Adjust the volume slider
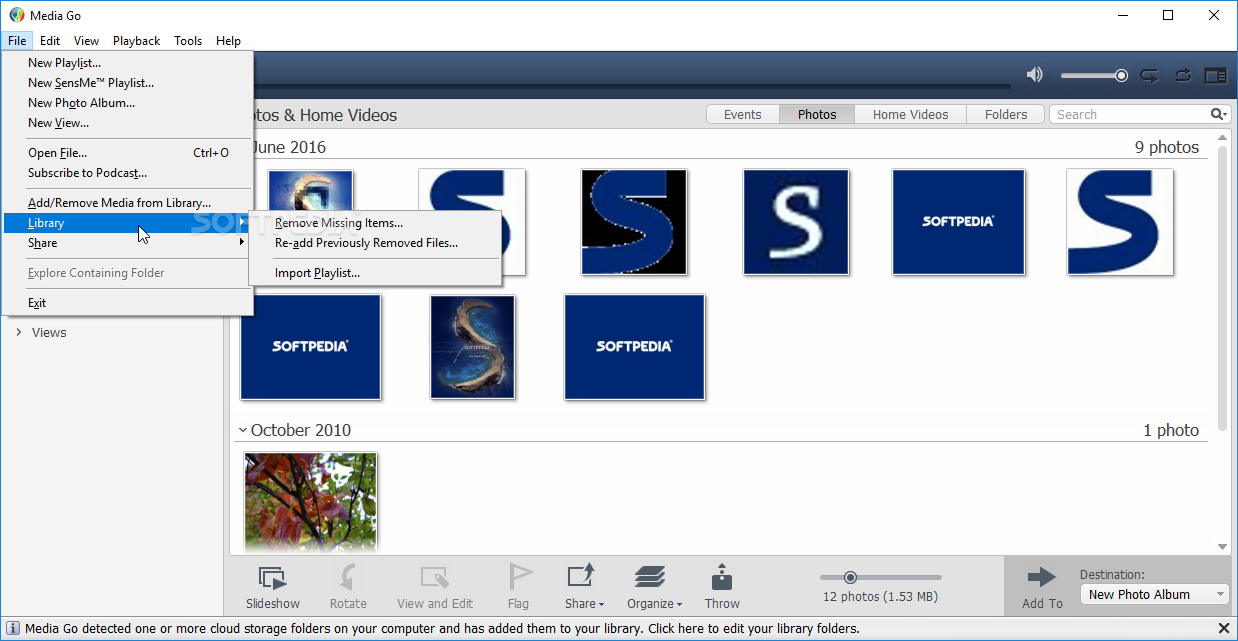This screenshot has height=641, width=1238. (x=1094, y=75)
